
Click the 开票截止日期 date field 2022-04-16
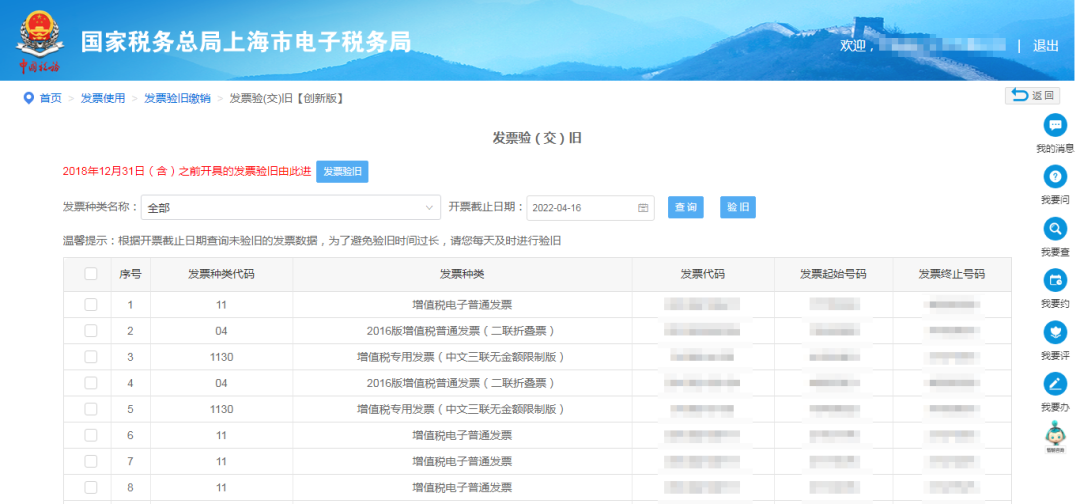pos(590,207)
